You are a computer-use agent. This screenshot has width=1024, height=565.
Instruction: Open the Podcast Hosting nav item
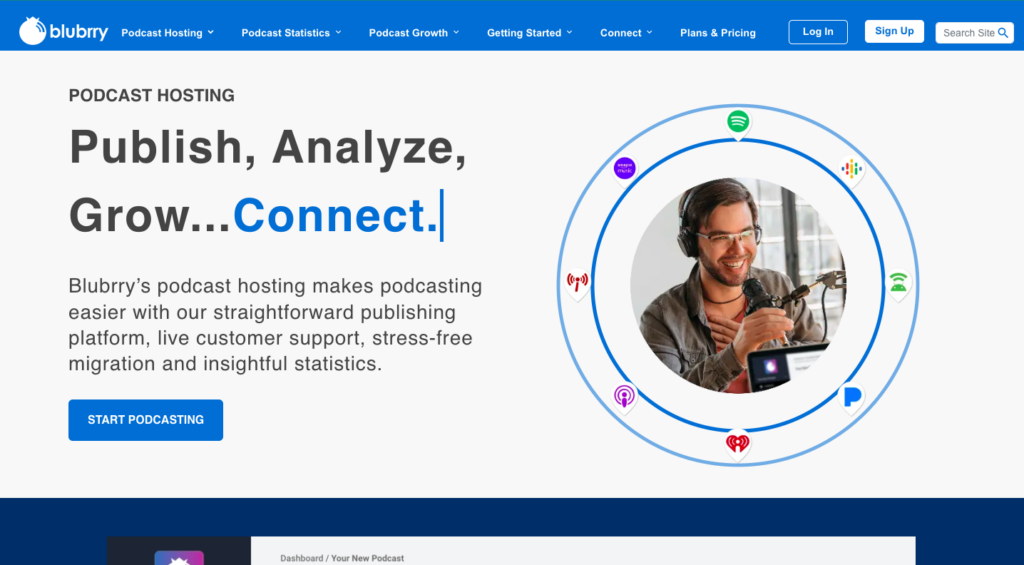tap(162, 33)
